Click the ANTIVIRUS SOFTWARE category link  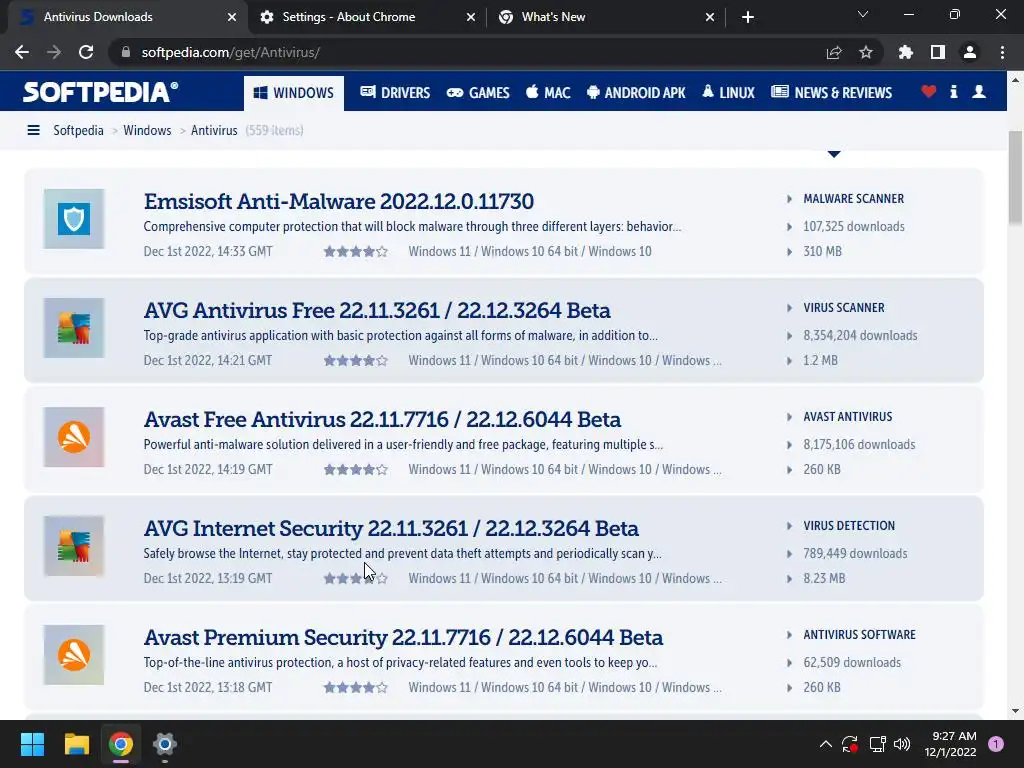[x=859, y=635]
